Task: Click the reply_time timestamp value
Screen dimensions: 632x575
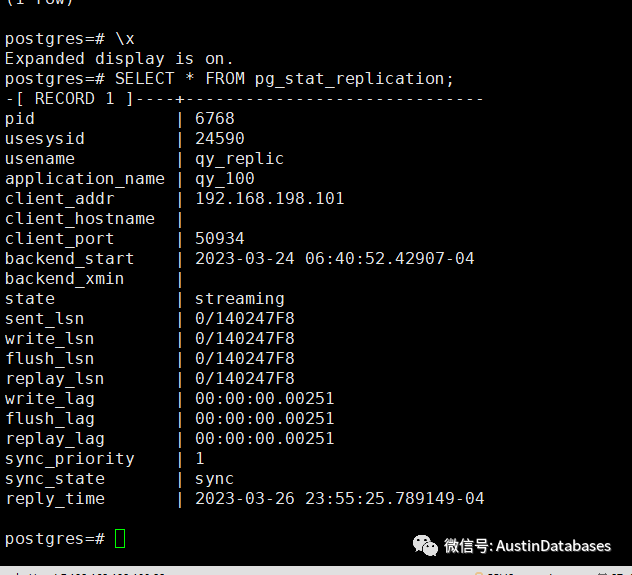Action: (339, 498)
